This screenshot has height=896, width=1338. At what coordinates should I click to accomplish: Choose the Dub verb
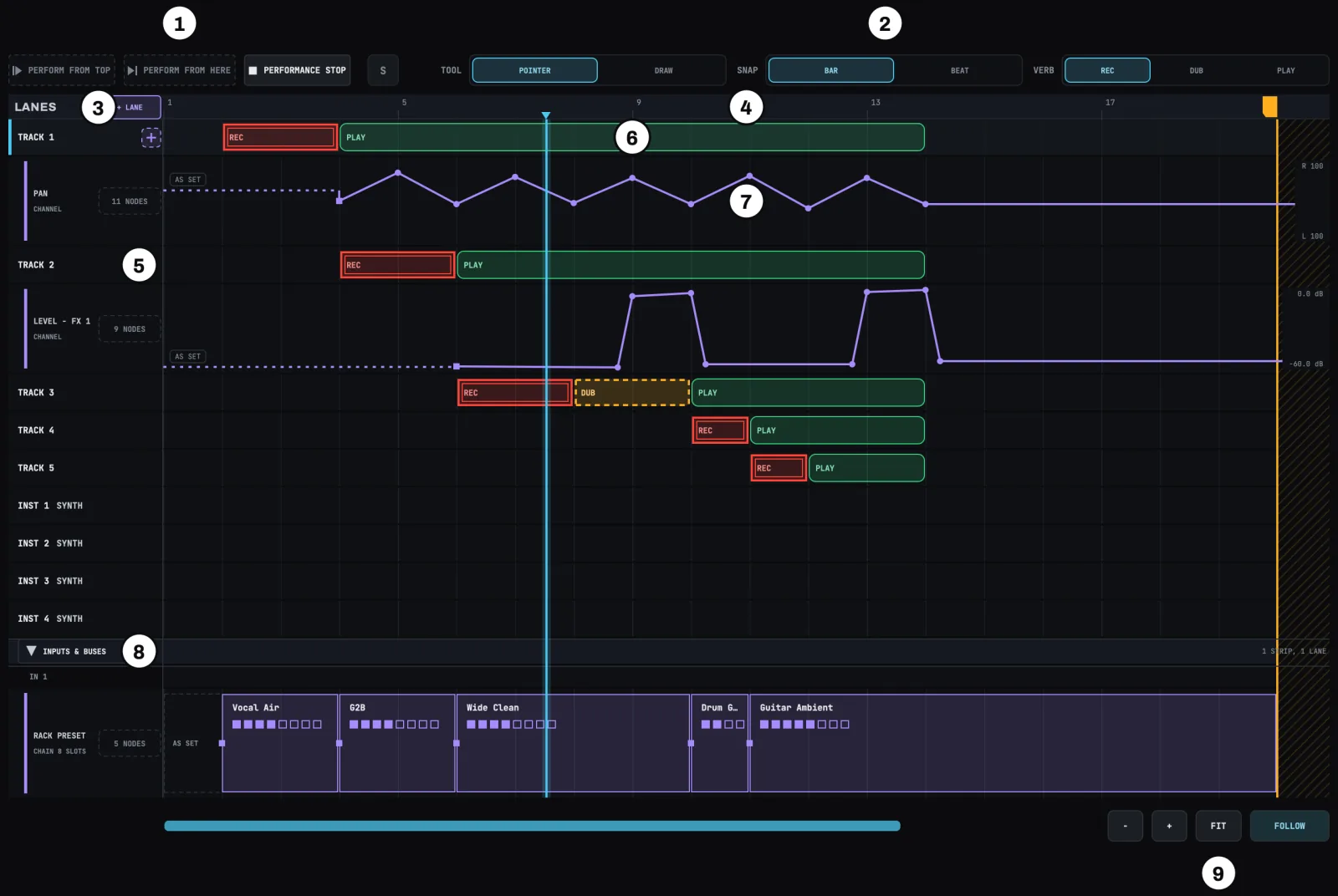1196,70
